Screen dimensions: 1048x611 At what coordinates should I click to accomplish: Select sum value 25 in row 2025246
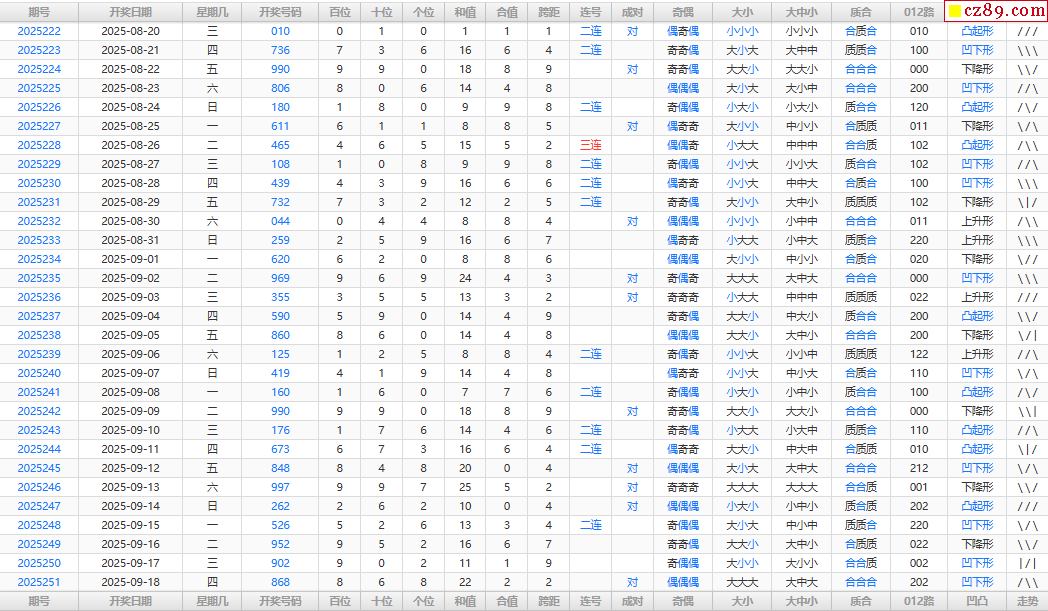465,487
